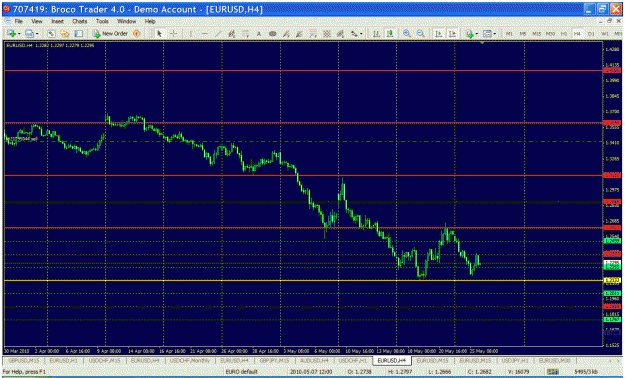625x378 pixels.
Task: Expand the Templates dropdown arrow
Action: click(x=495, y=34)
